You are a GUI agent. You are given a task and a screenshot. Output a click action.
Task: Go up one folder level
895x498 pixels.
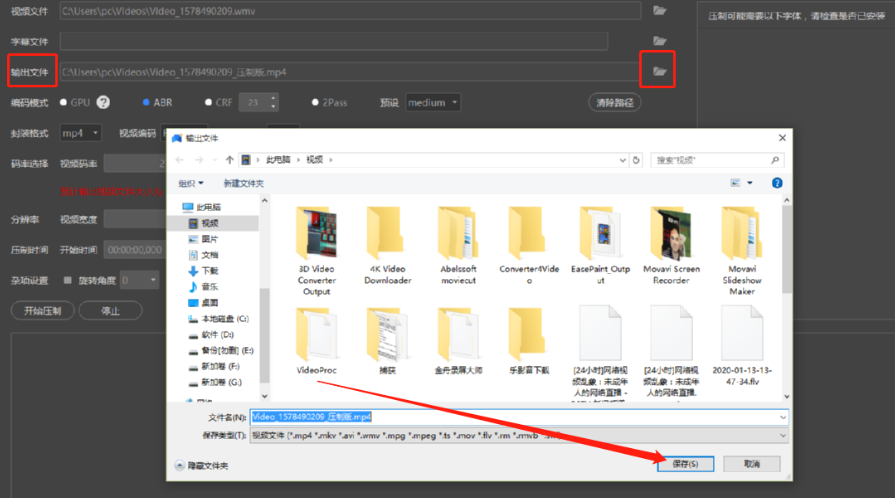pos(229,160)
